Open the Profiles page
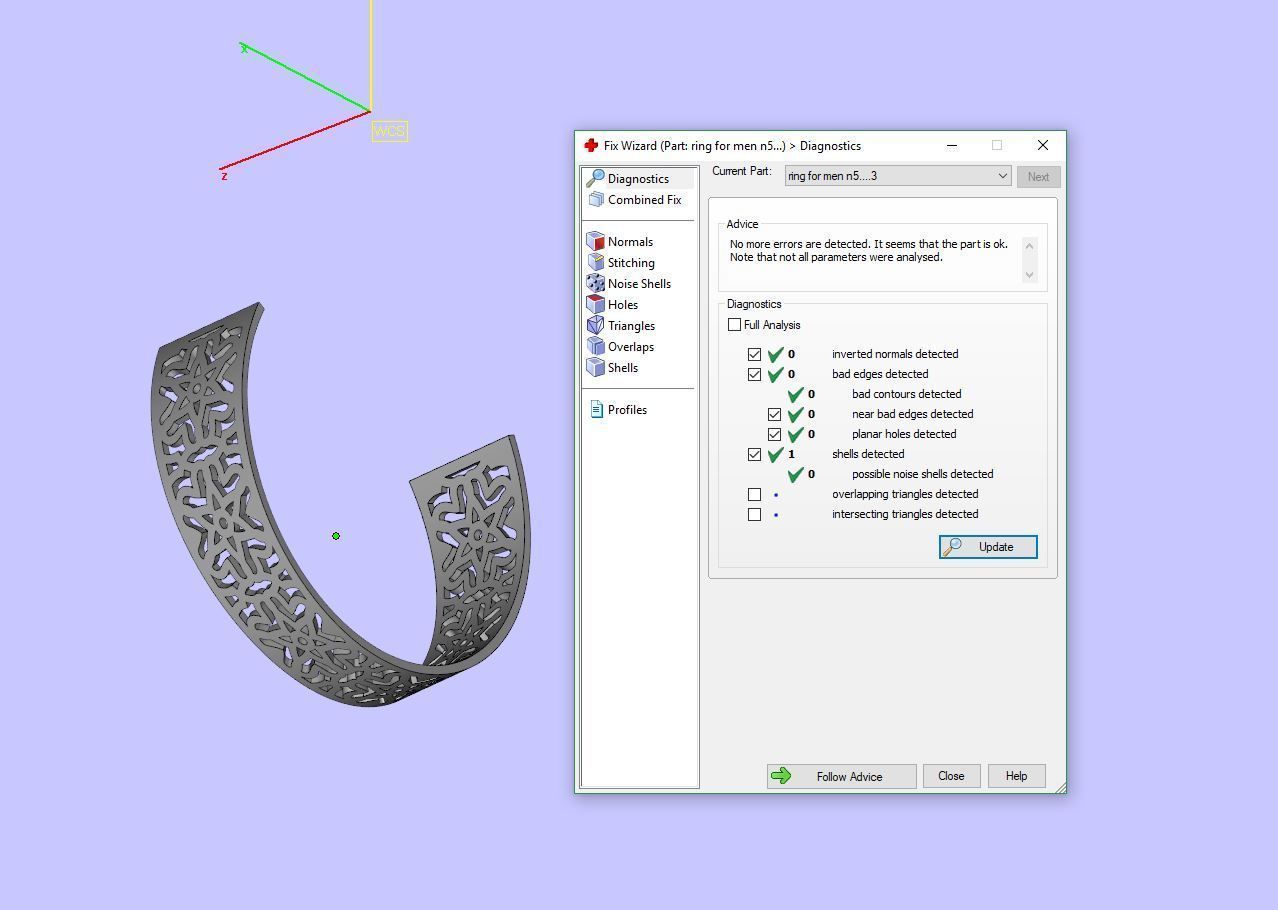 (x=627, y=409)
